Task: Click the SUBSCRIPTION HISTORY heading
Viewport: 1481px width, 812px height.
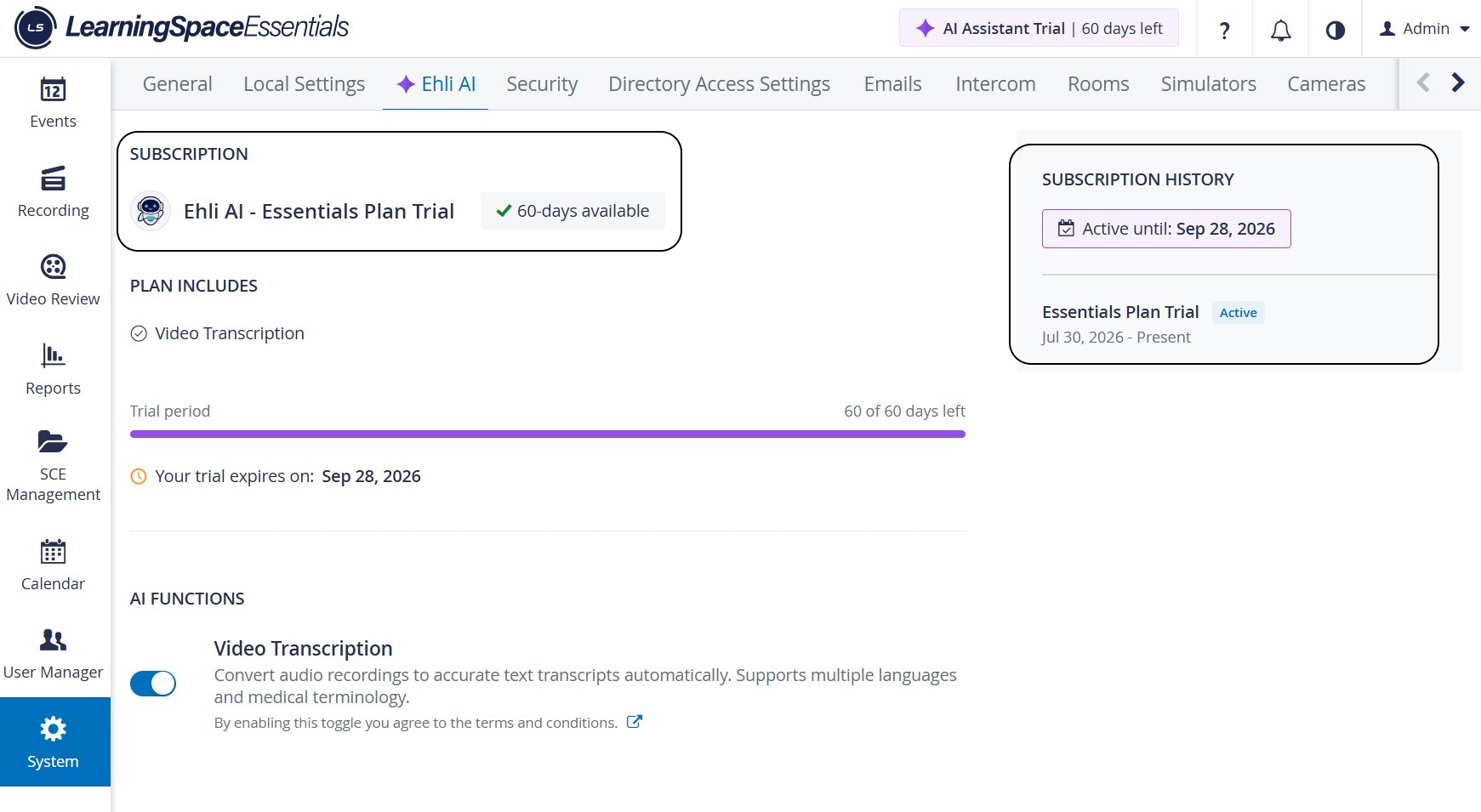Action: (x=1138, y=179)
